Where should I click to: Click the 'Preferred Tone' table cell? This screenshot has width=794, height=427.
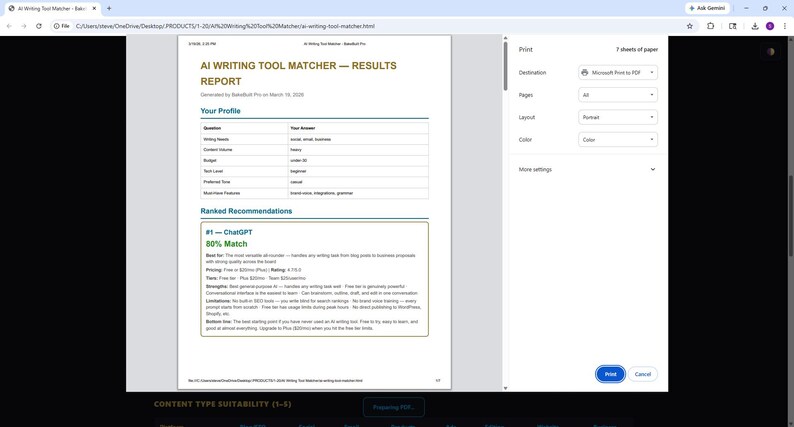(x=244, y=182)
